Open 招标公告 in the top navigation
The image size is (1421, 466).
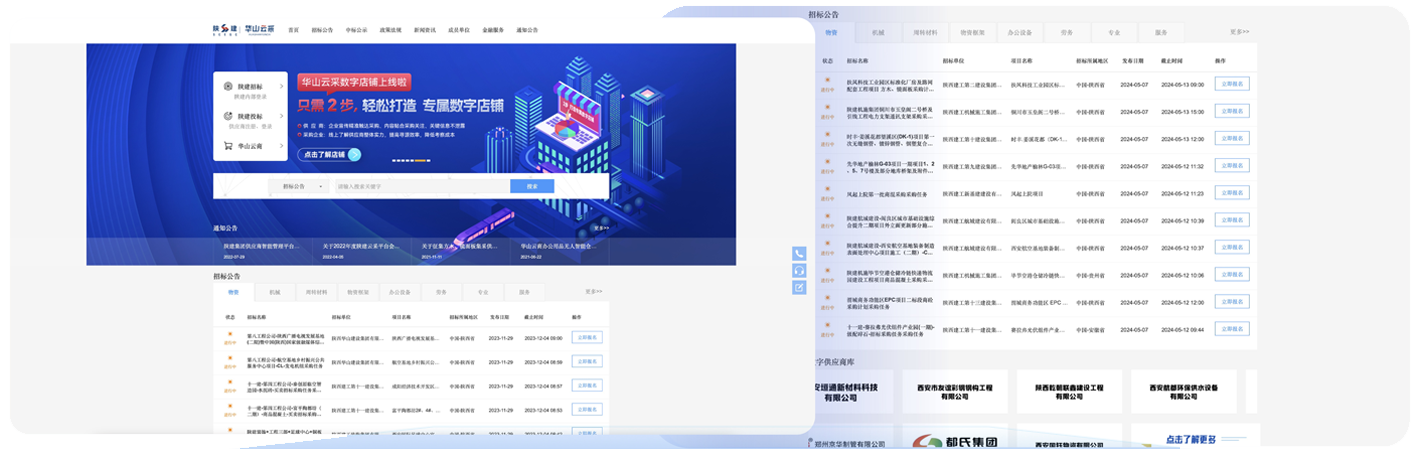tap(322, 31)
